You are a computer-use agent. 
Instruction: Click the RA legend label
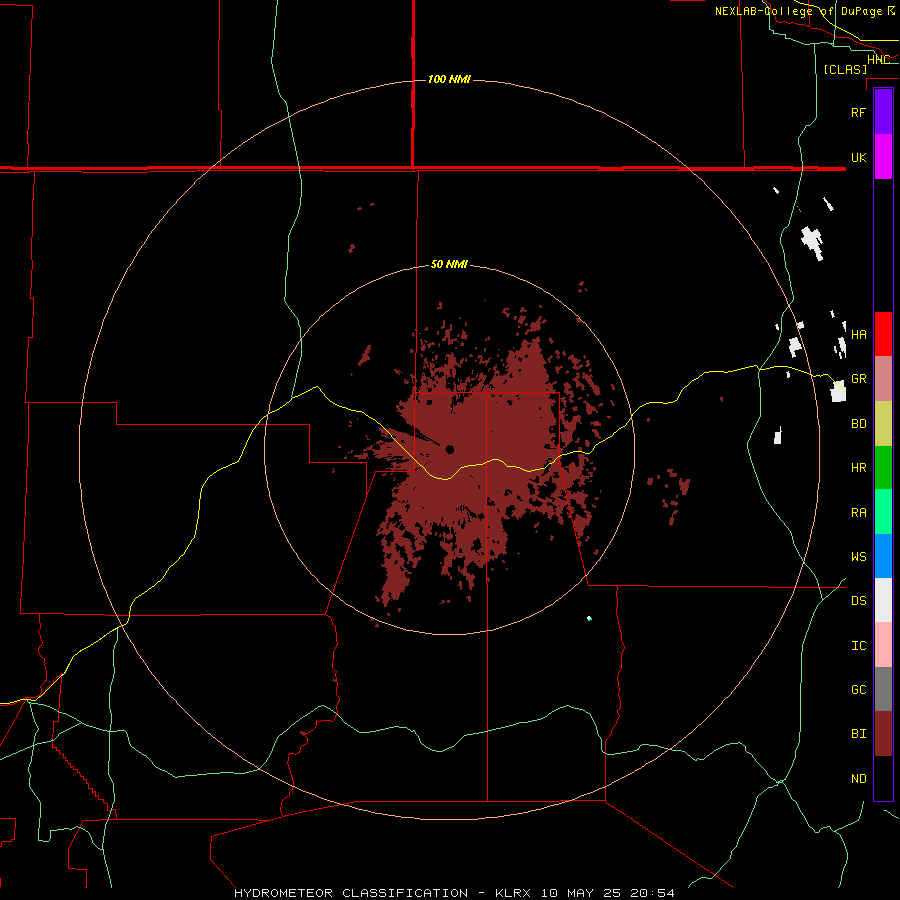(x=858, y=513)
